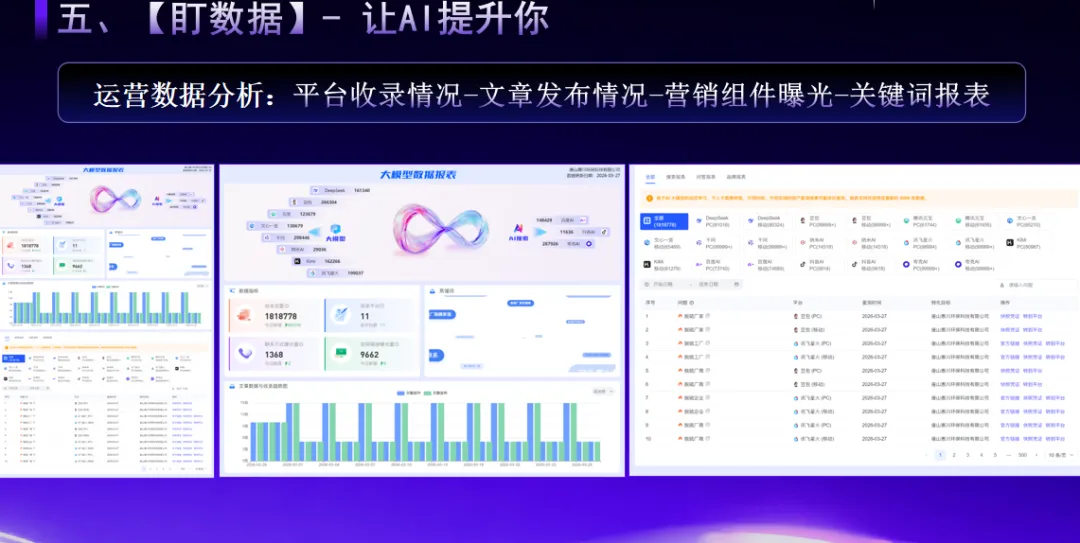Select the 豆包 移动 platform tile
Screen dimensions: 1080x543
(869, 221)
